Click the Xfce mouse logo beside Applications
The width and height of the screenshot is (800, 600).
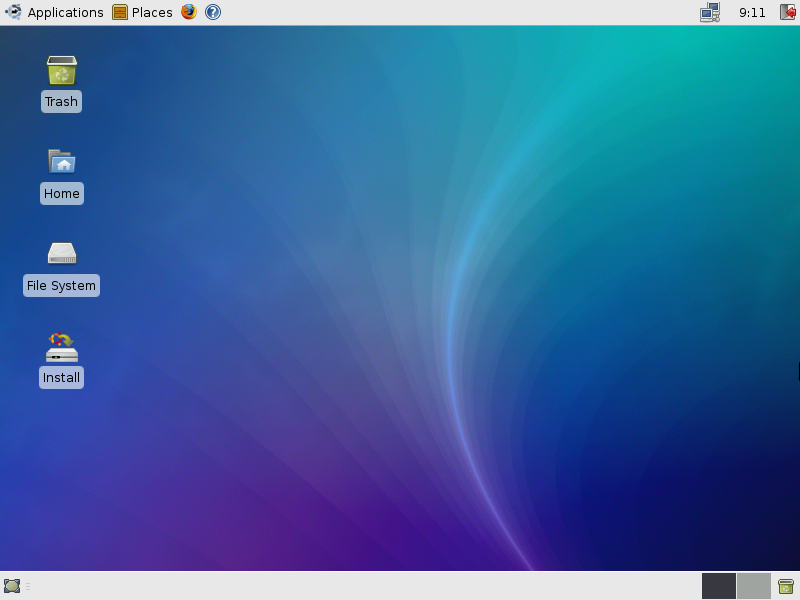click(13, 12)
